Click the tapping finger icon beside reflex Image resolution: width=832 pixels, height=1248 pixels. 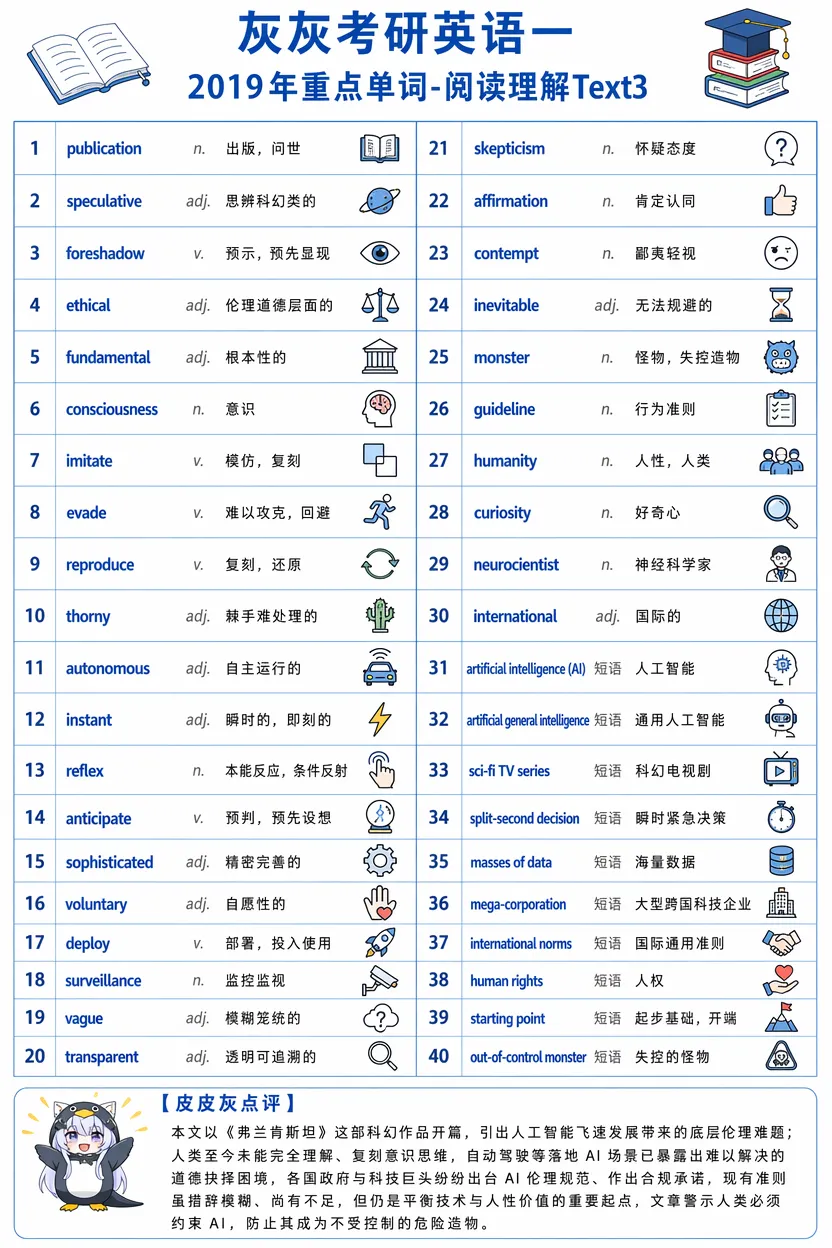(381, 770)
